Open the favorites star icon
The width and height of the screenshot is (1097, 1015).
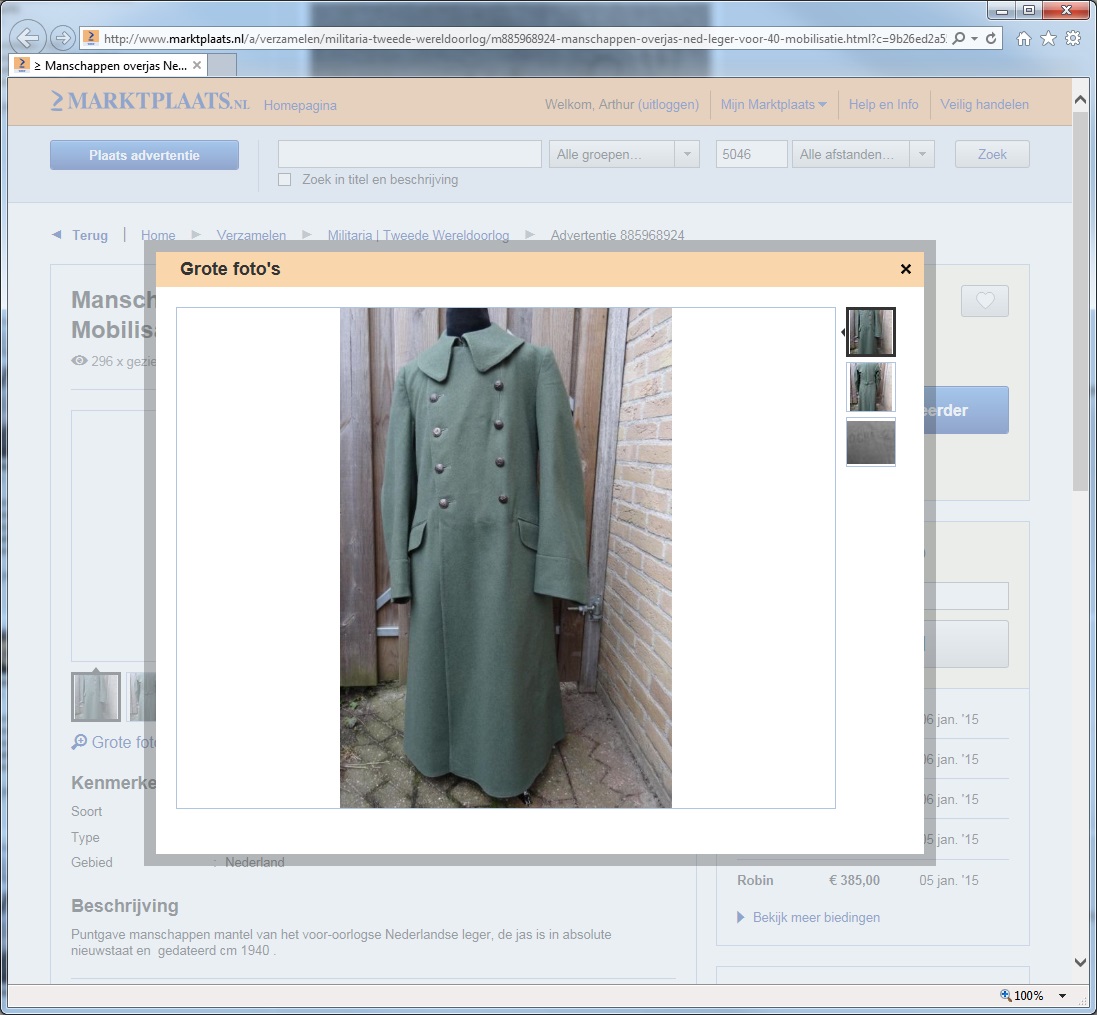[x=1047, y=38]
